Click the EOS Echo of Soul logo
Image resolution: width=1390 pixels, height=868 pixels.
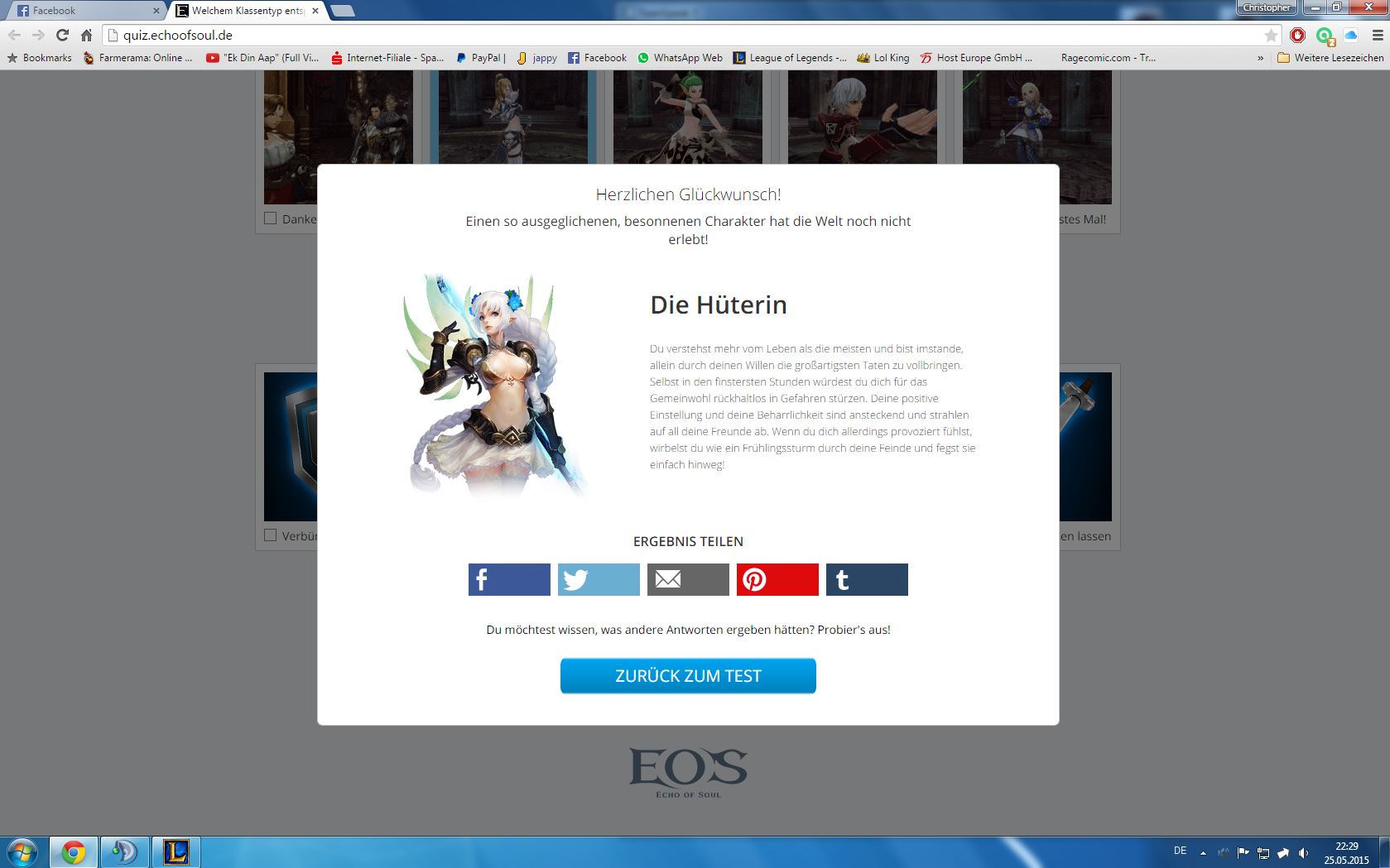[688, 773]
